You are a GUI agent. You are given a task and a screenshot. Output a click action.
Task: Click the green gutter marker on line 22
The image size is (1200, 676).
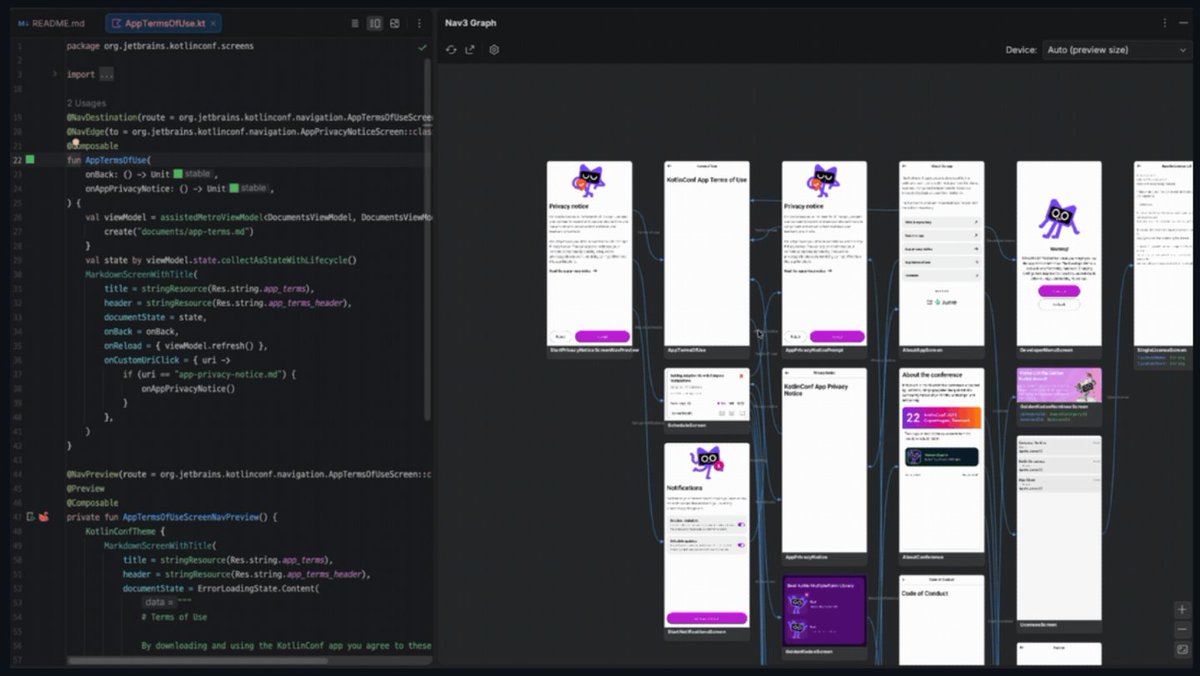tap(30, 160)
